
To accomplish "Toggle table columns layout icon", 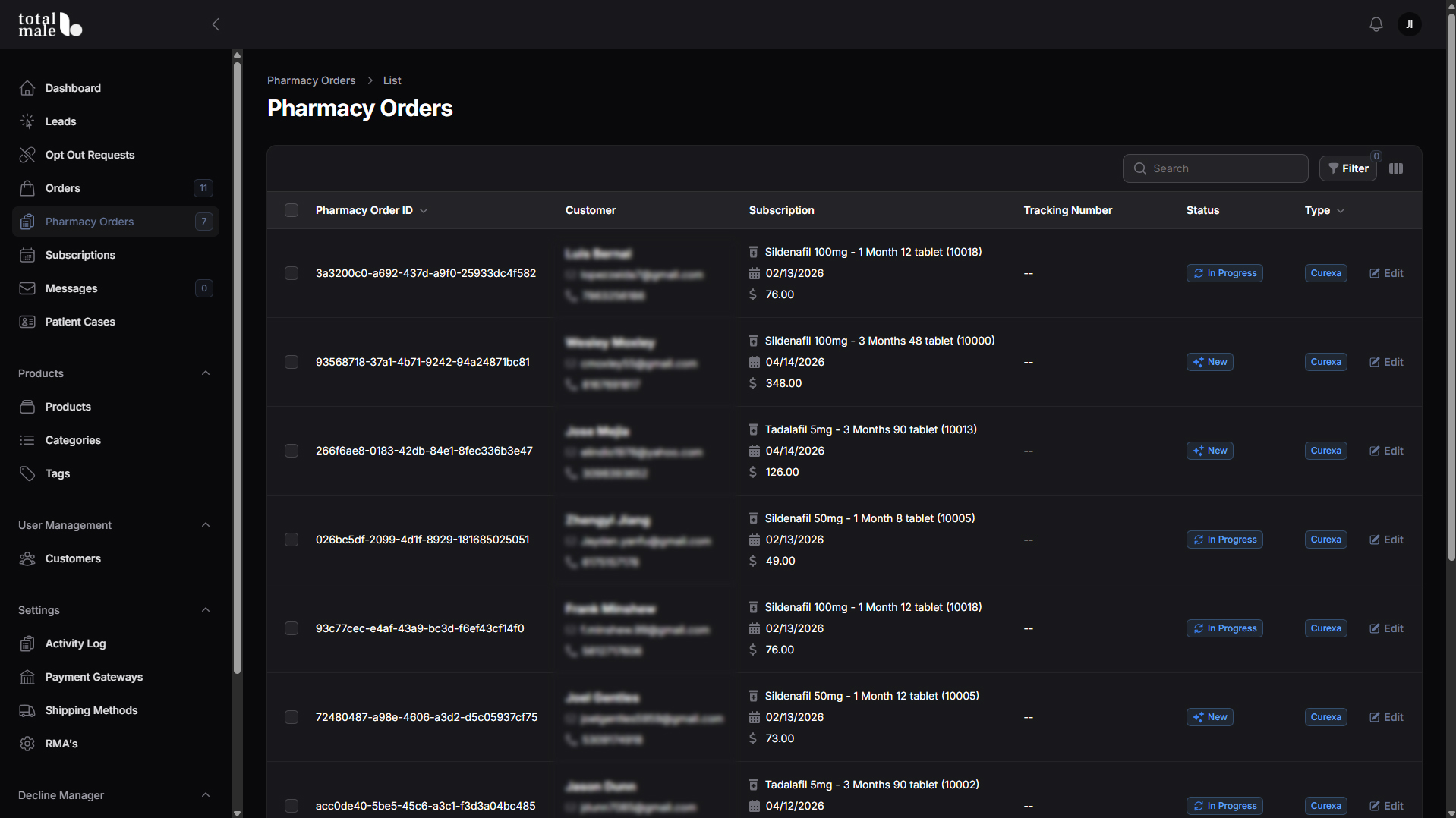I will (1396, 168).
